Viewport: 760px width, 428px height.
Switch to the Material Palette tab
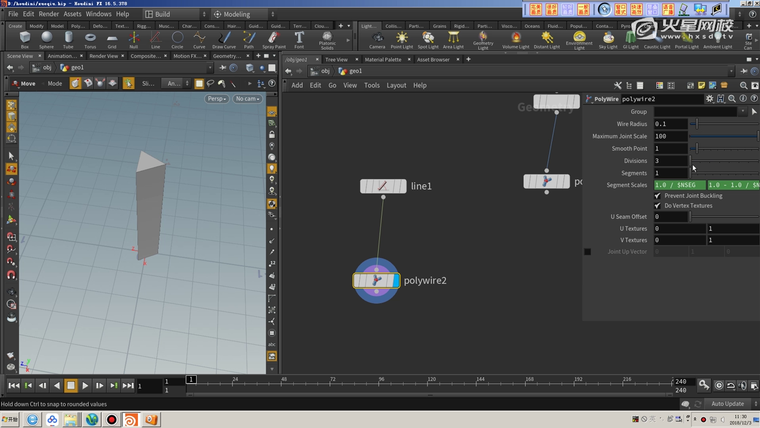tap(382, 60)
